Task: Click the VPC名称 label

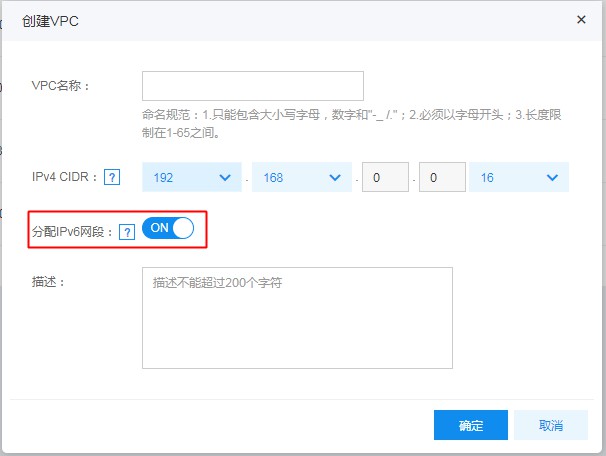Action: (61, 85)
